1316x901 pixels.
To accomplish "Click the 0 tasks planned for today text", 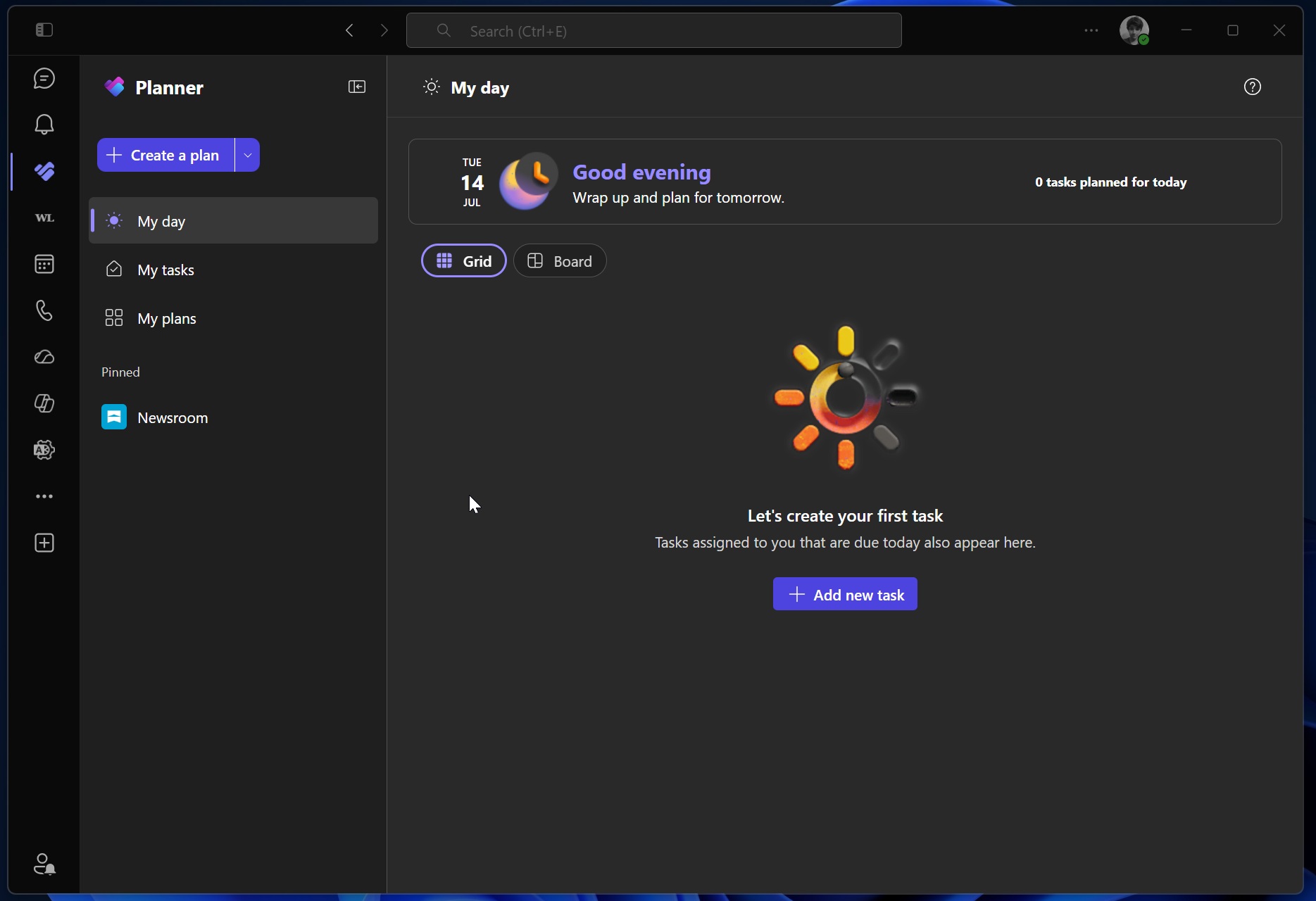I will point(1110,182).
